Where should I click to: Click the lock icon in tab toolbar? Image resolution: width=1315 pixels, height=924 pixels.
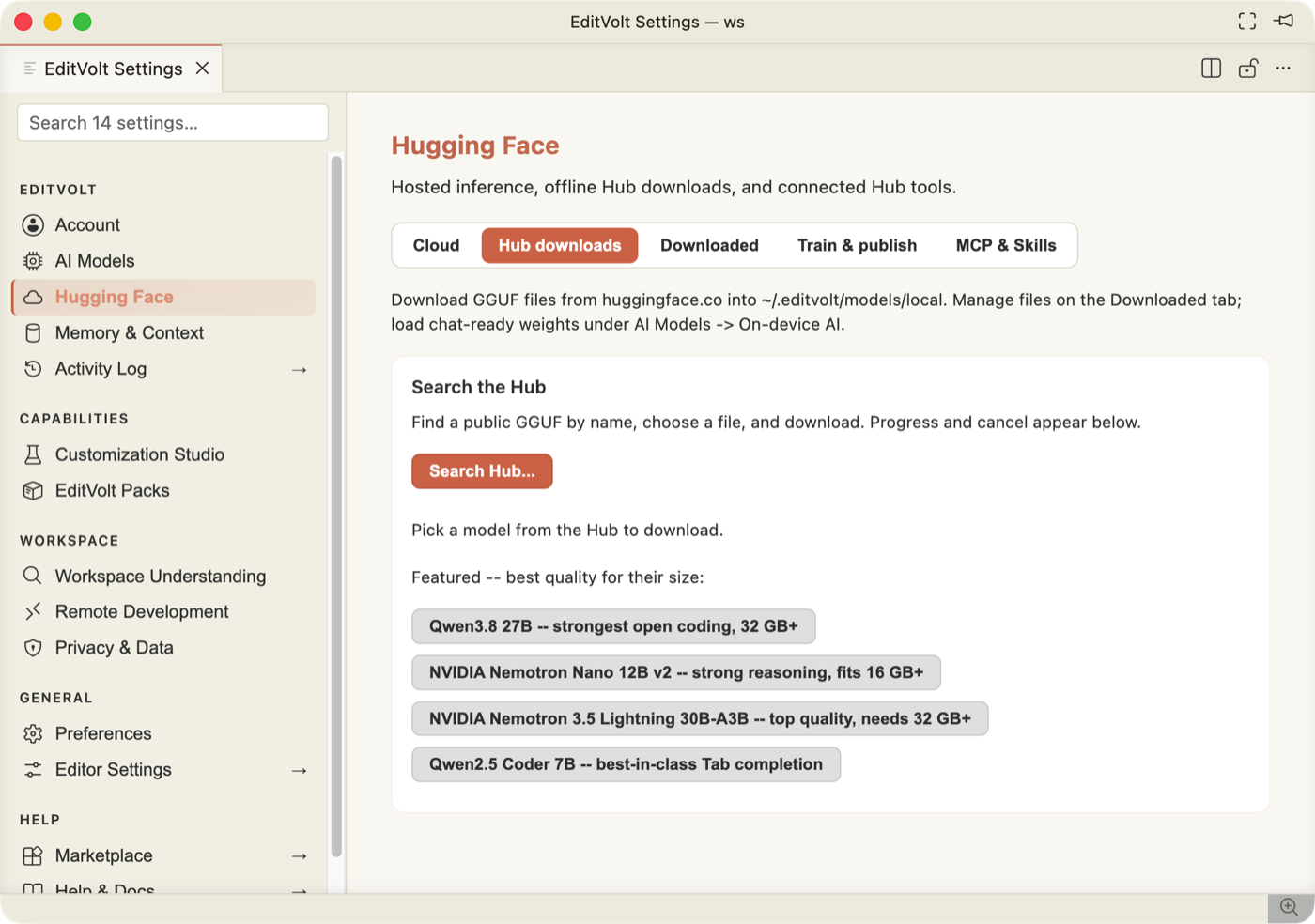pyautogui.click(x=1248, y=69)
